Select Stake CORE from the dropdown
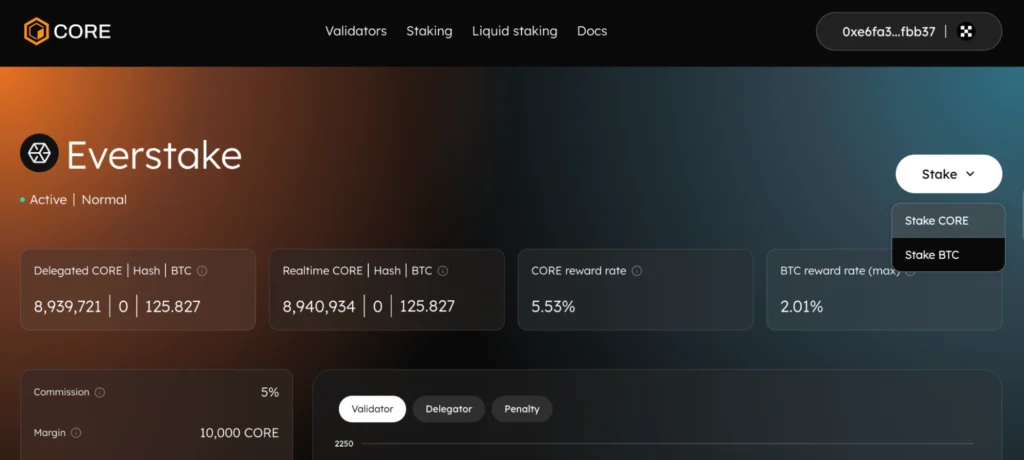The width and height of the screenshot is (1024, 460). click(936, 221)
